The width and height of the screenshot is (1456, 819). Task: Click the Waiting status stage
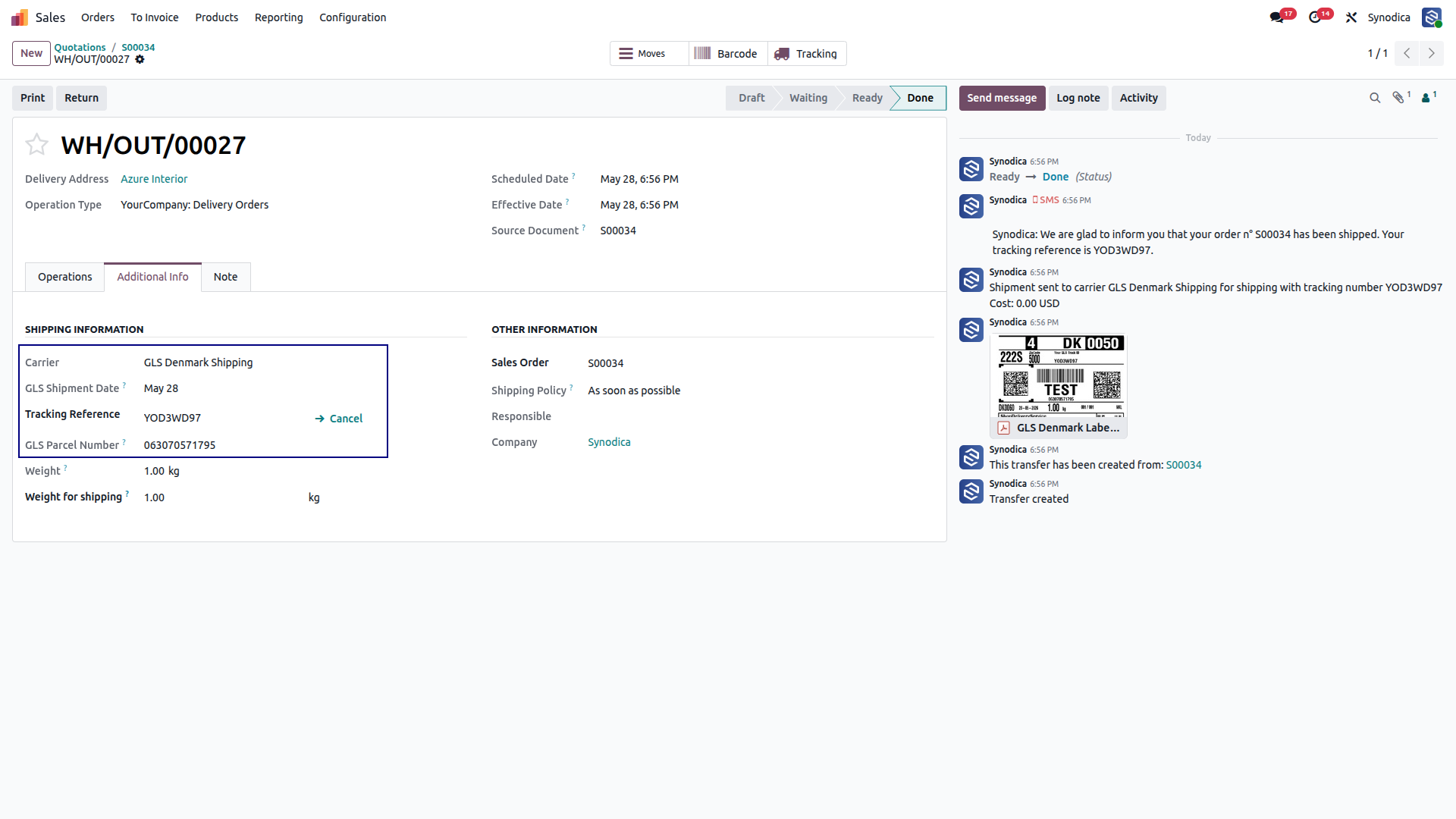(808, 98)
